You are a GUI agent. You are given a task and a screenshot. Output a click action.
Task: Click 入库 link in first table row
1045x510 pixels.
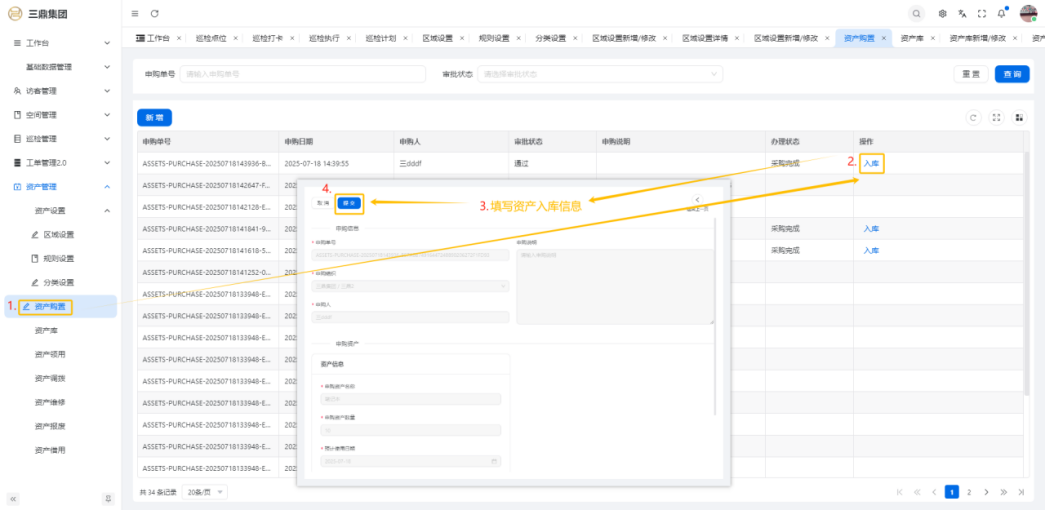pyautogui.click(x=871, y=163)
